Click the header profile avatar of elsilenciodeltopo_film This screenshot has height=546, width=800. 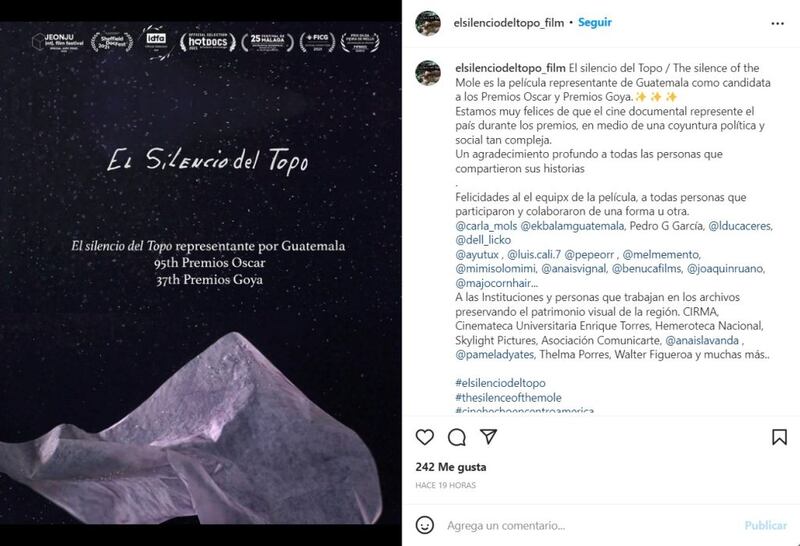pyautogui.click(x=428, y=23)
